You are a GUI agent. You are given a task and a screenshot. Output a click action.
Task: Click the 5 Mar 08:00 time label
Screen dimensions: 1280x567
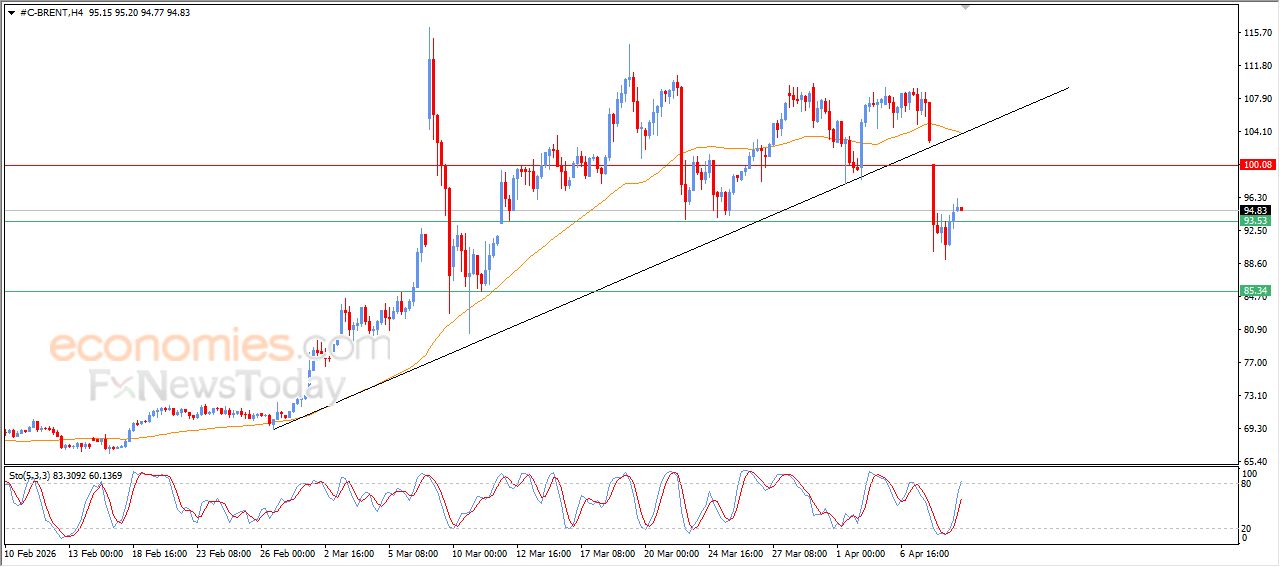[x=413, y=552]
